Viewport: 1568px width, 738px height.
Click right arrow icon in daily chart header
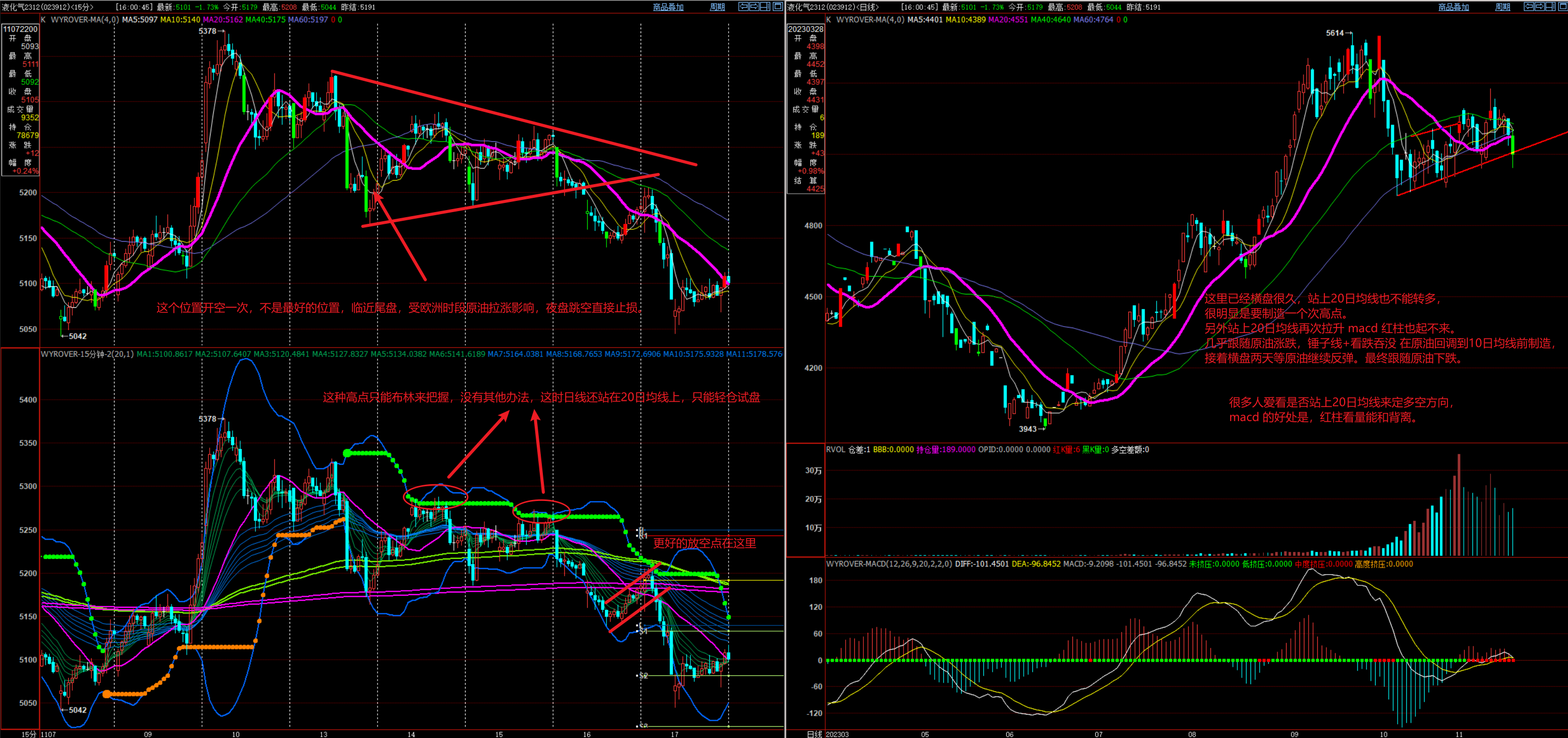click(x=1540, y=7)
